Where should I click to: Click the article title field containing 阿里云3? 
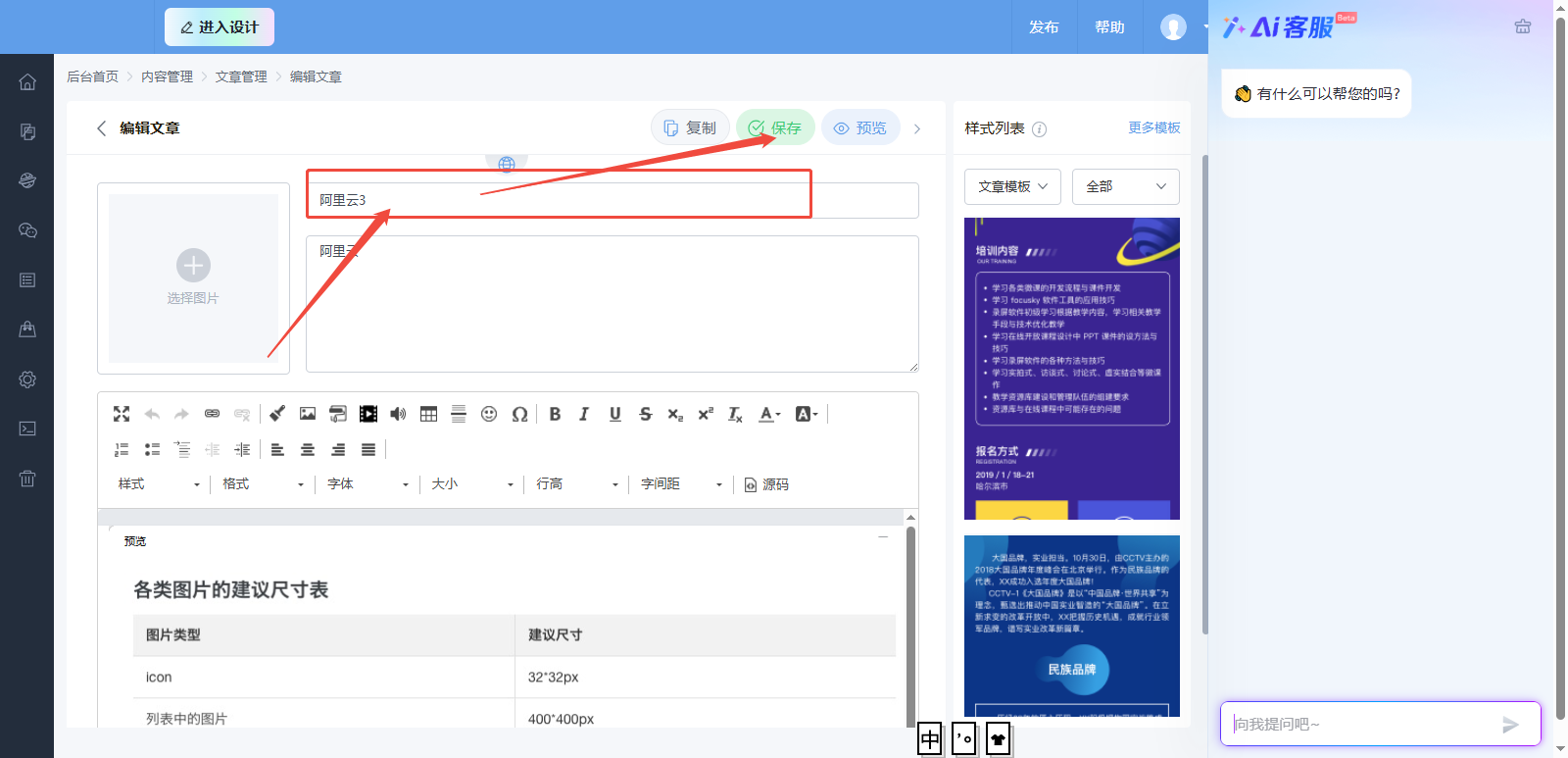point(612,200)
